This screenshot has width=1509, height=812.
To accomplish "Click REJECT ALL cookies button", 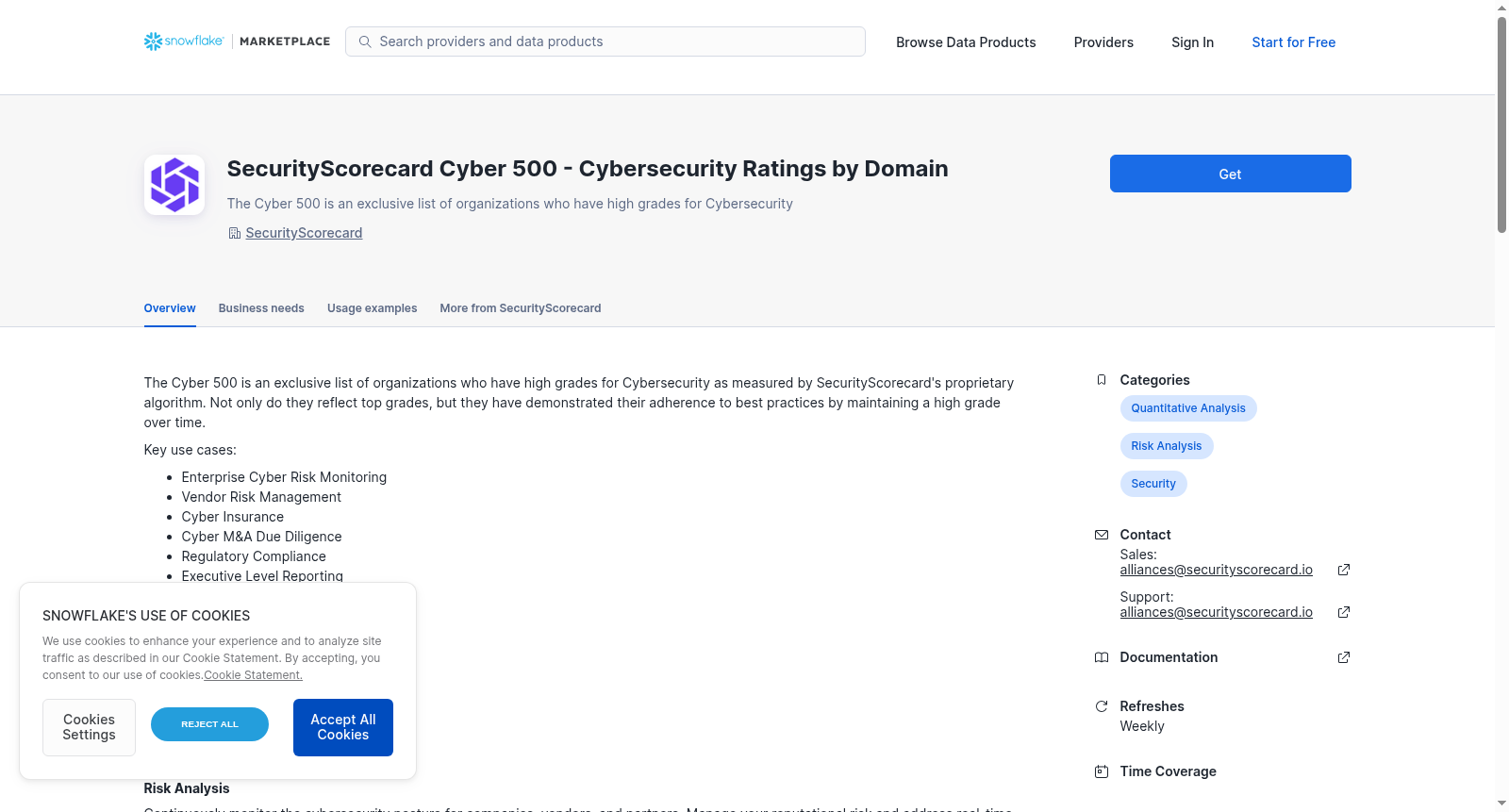I will (x=209, y=724).
